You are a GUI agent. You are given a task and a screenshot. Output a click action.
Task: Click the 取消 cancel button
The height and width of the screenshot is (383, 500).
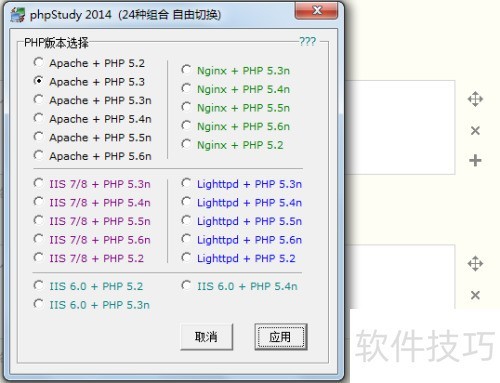pyautogui.click(x=206, y=337)
